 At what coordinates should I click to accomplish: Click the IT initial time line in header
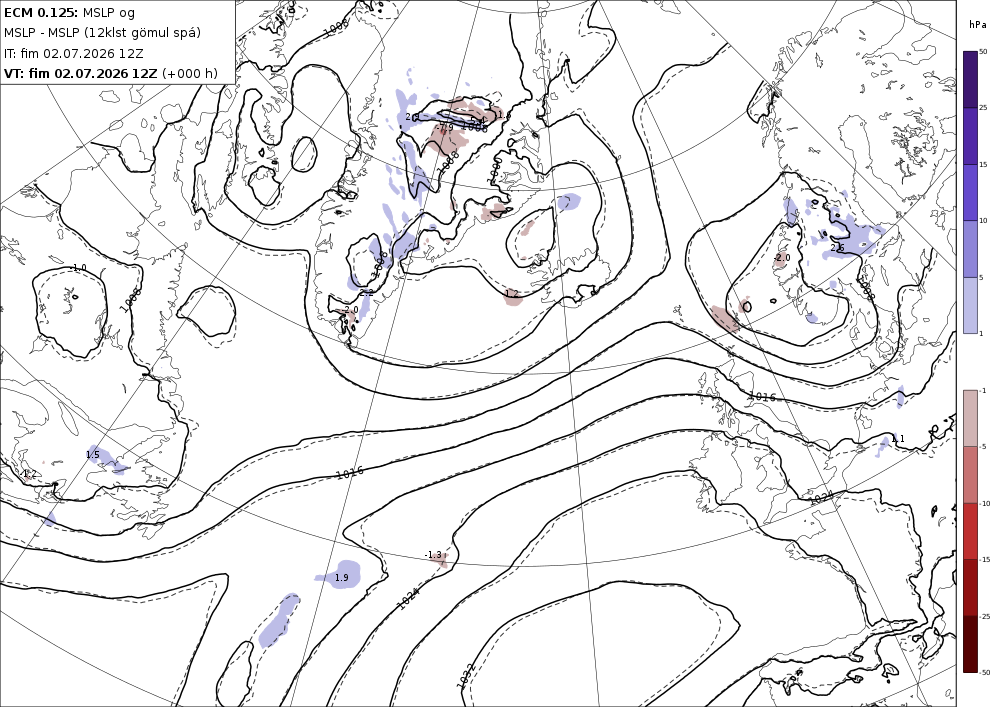73,53
